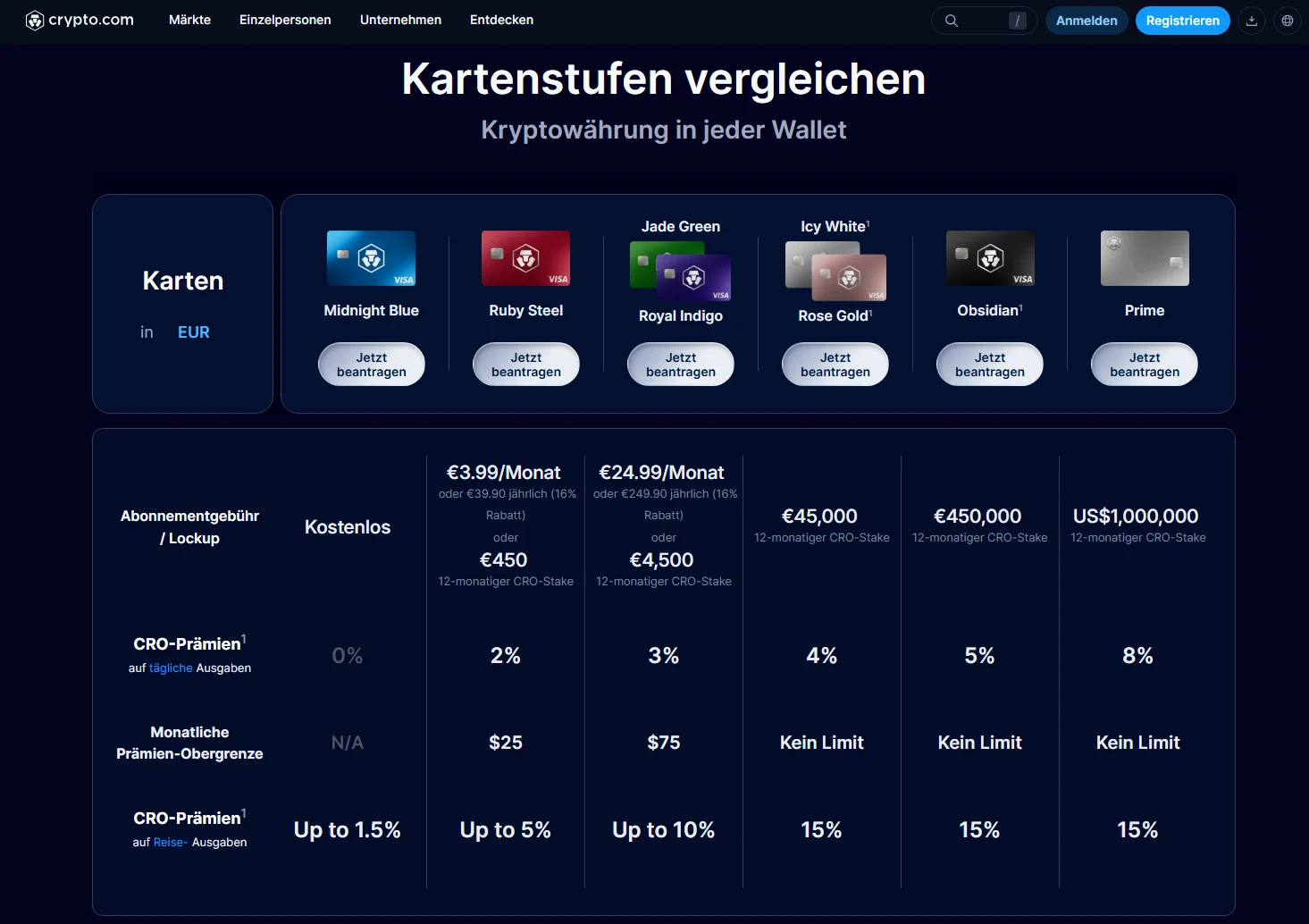Click the 'Jade Green' card name
Image resolution: width=1309 pixels, height=924 pixels.
681,226
